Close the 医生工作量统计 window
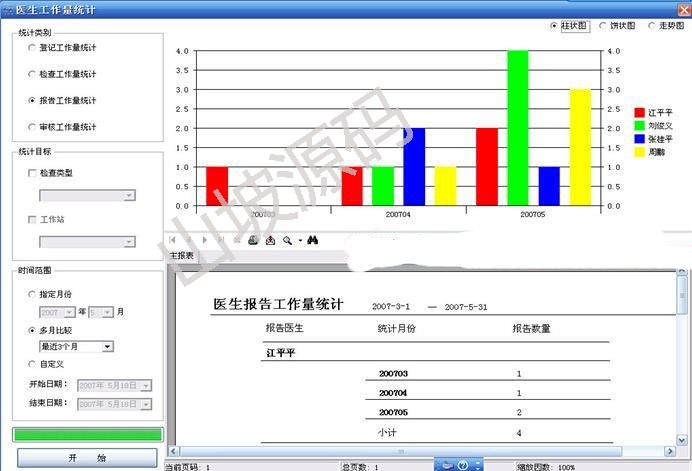Viewport: 692px width, 471px height. tap(684, 10)
